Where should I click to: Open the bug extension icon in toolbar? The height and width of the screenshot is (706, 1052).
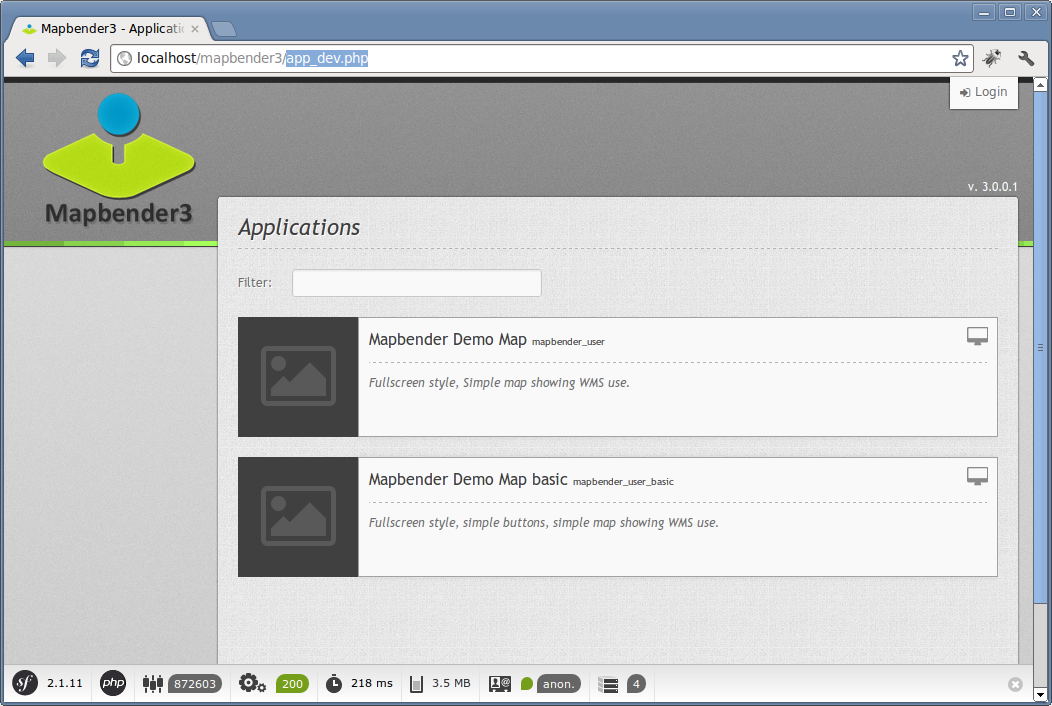coord(992,58)
